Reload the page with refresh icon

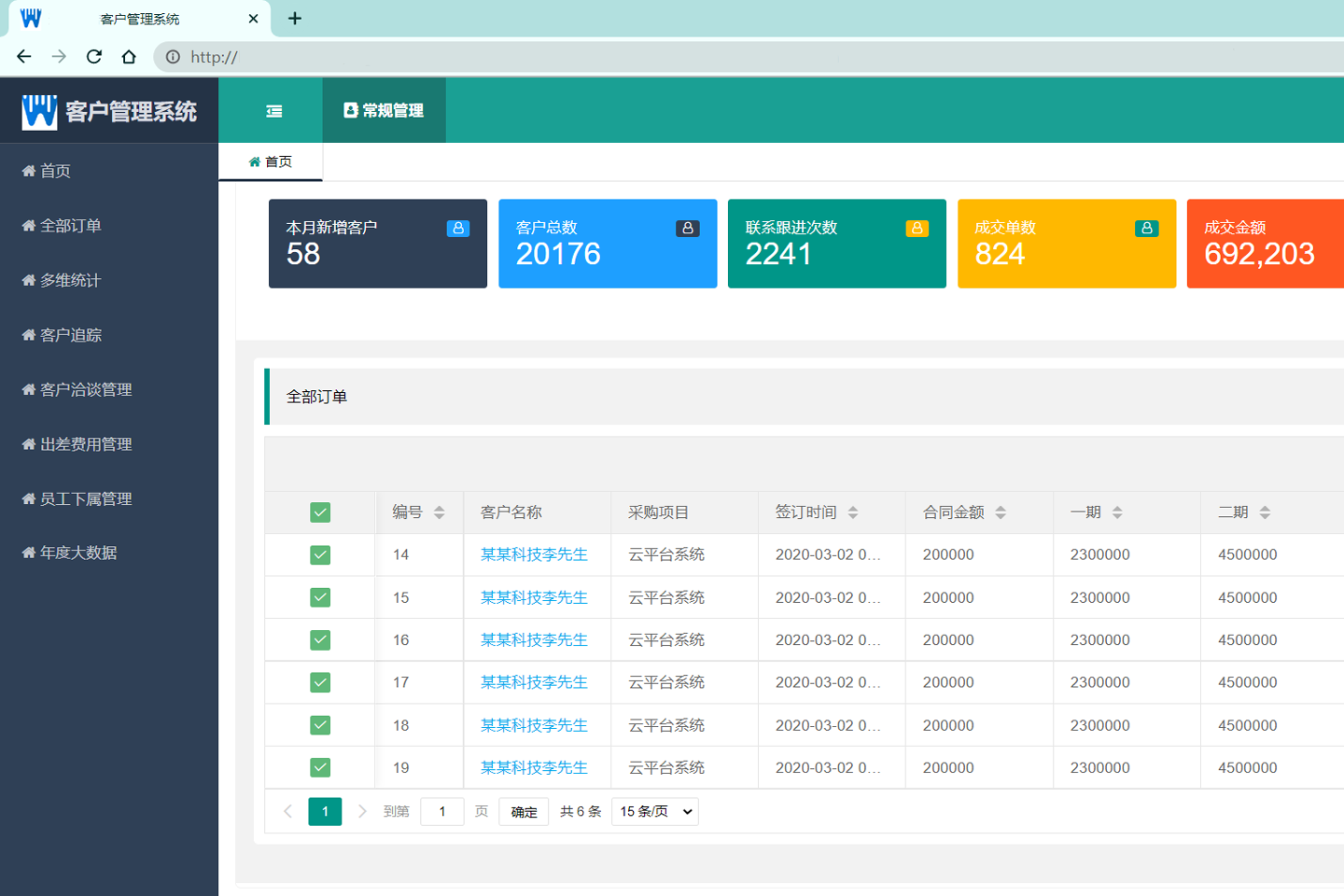(94, 57)
